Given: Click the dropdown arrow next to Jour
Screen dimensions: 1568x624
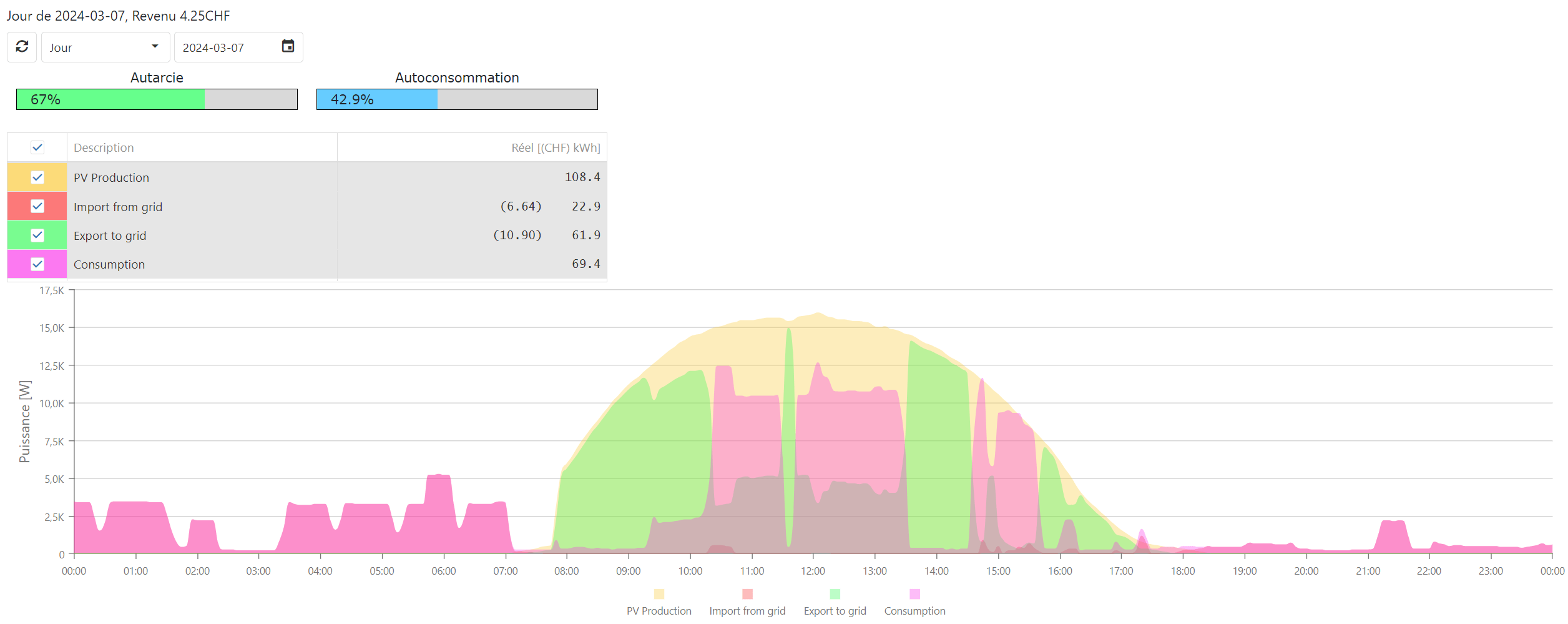Looking at the screenshot, I should coord(155,47).
